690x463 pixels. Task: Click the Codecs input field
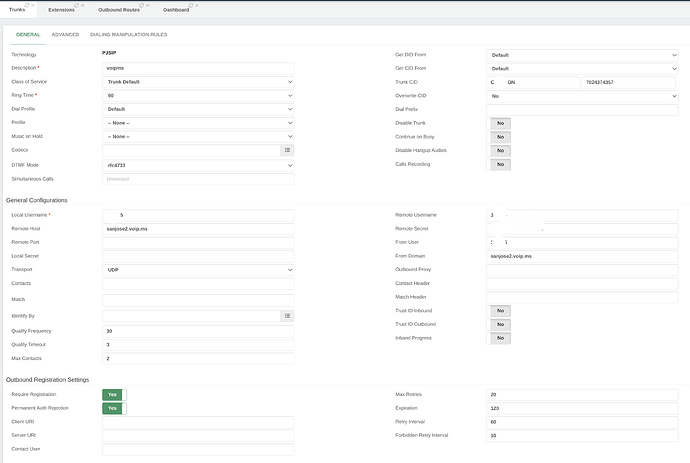(x=191, y=150)
